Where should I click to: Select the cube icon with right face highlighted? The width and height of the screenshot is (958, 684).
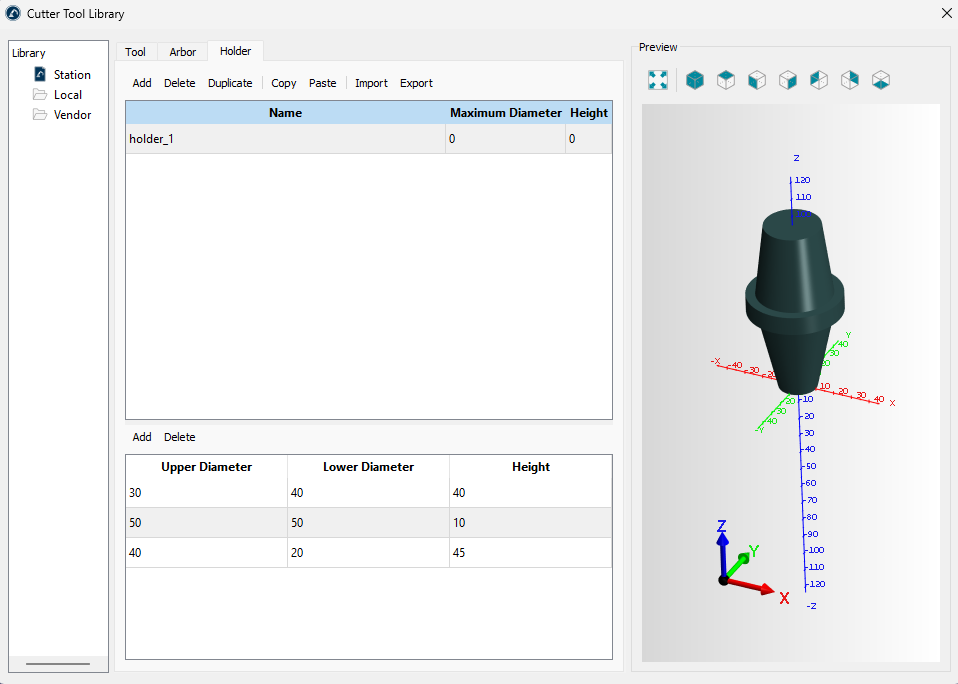pos(788,80)
